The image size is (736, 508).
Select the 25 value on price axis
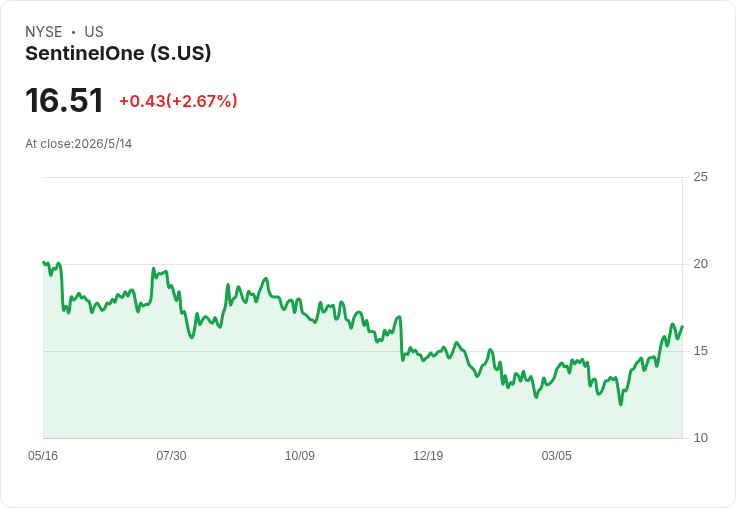tap(700, 177)
